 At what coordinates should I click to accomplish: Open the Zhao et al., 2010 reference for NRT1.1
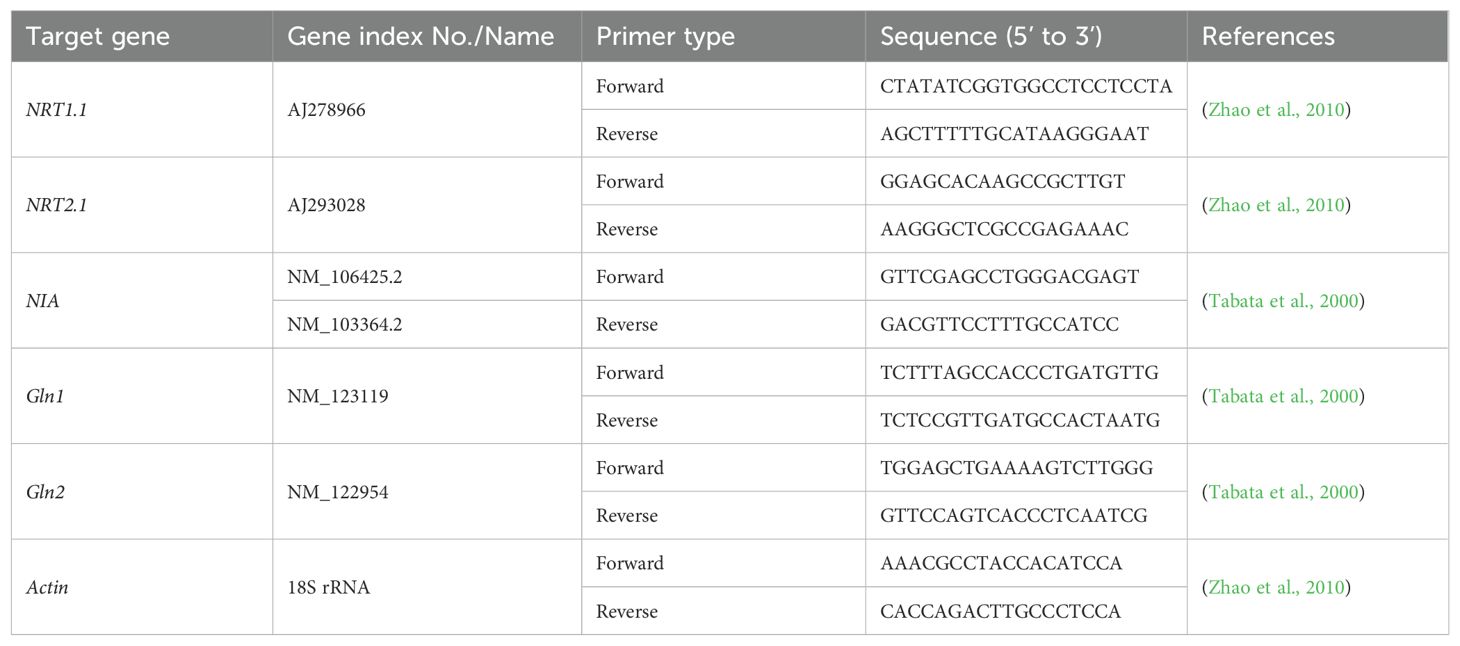(x=1277, y=110)
